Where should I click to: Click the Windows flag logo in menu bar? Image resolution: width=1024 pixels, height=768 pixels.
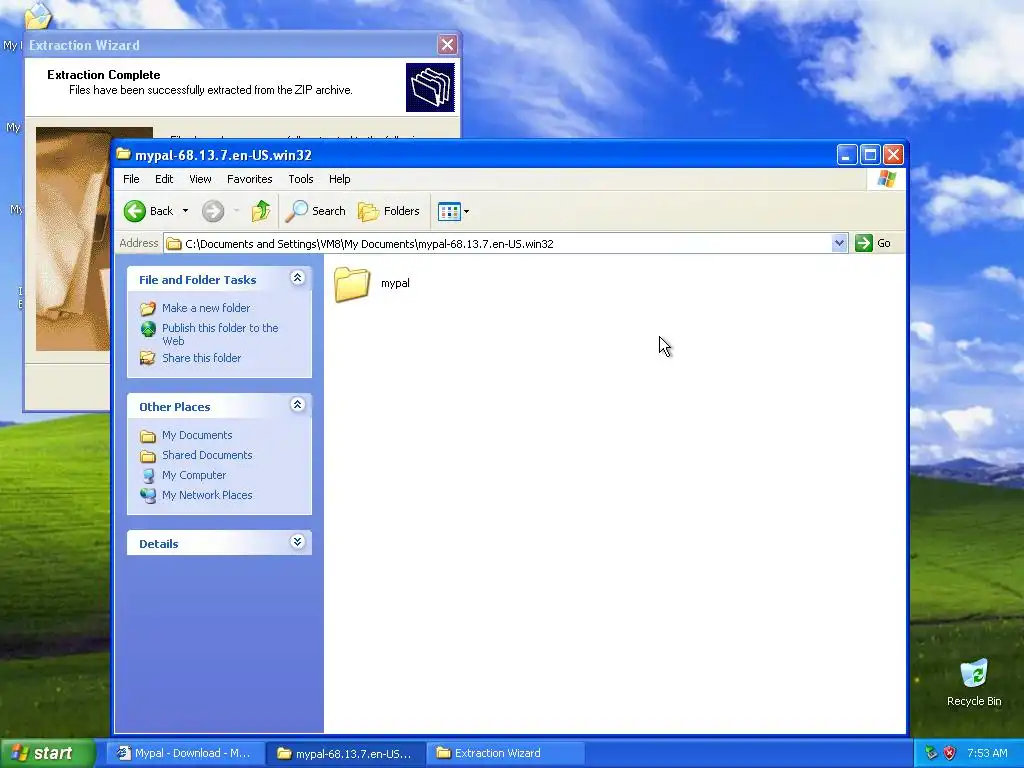[887, 178]
